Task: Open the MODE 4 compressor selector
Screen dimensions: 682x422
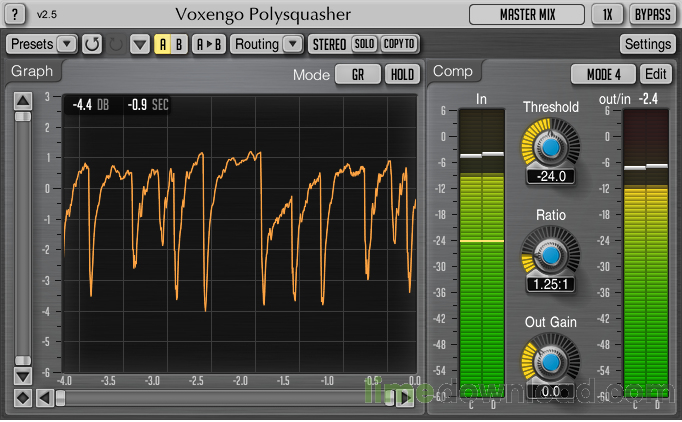Action: [603, 74]
